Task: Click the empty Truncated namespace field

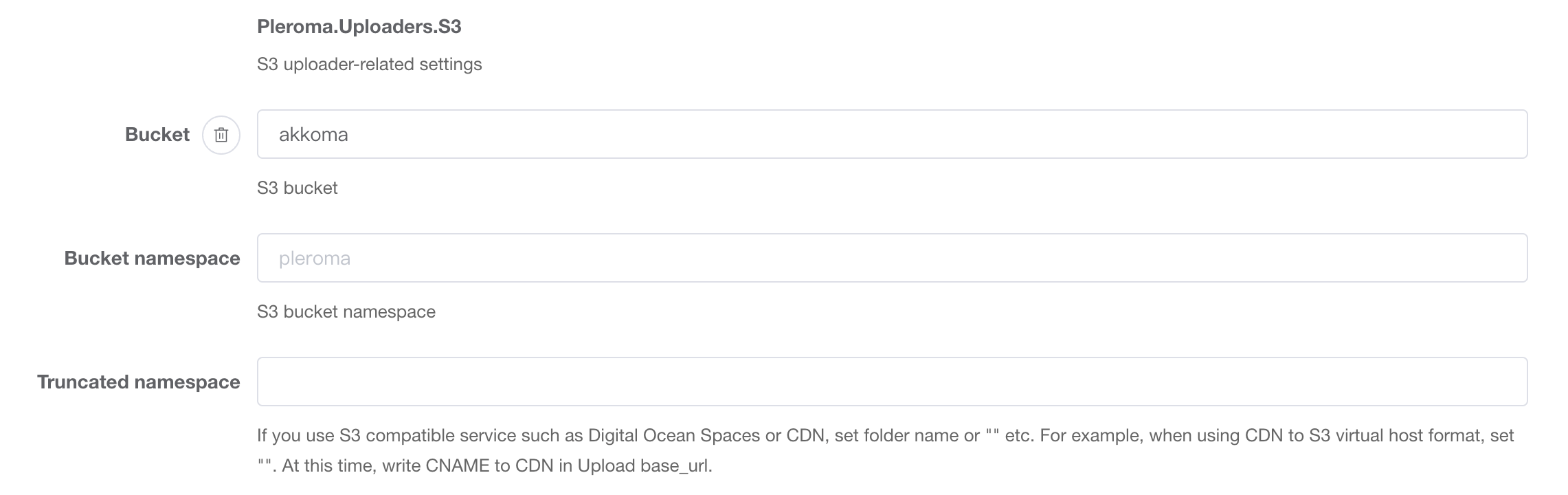Action: click(891, 382)
